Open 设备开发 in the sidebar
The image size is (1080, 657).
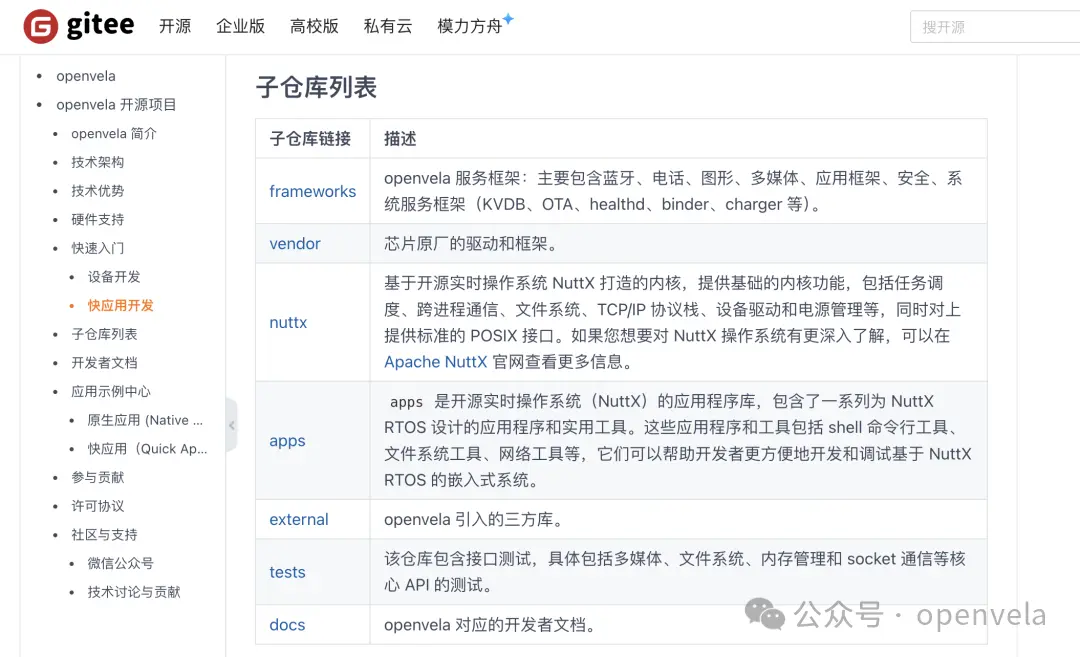click(114, 277)
